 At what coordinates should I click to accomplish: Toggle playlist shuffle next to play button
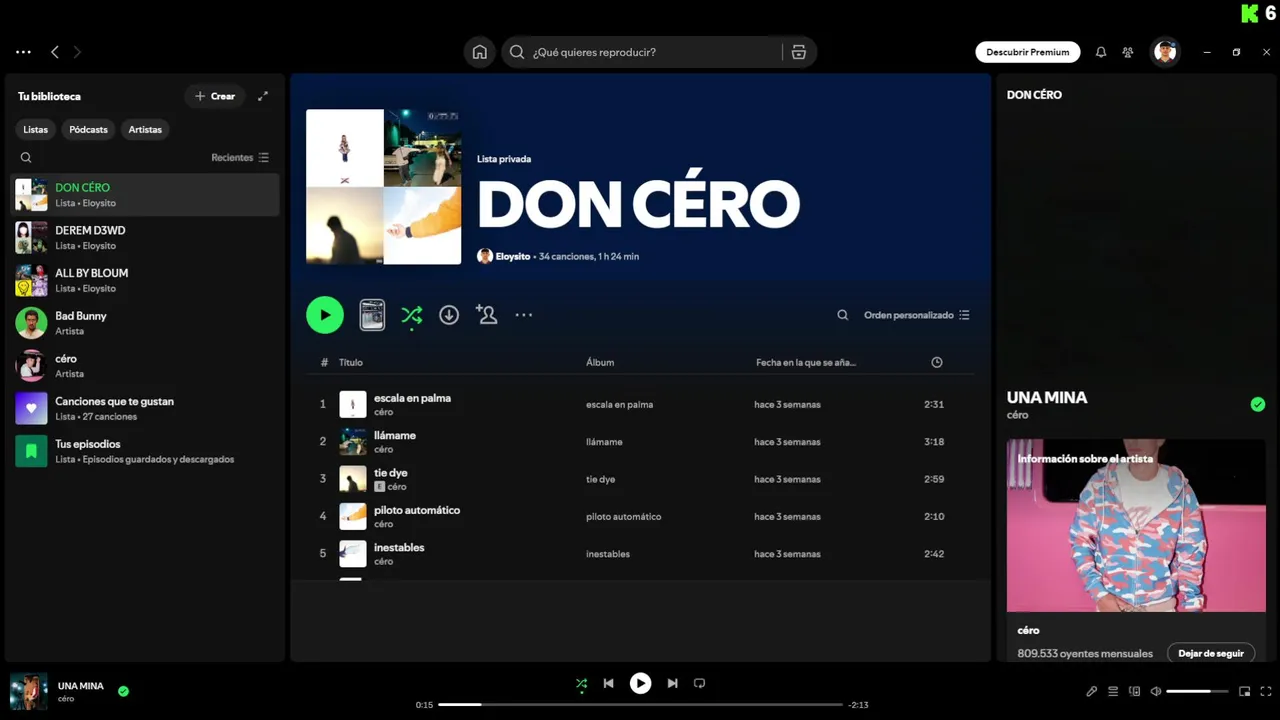click(411, 316)
